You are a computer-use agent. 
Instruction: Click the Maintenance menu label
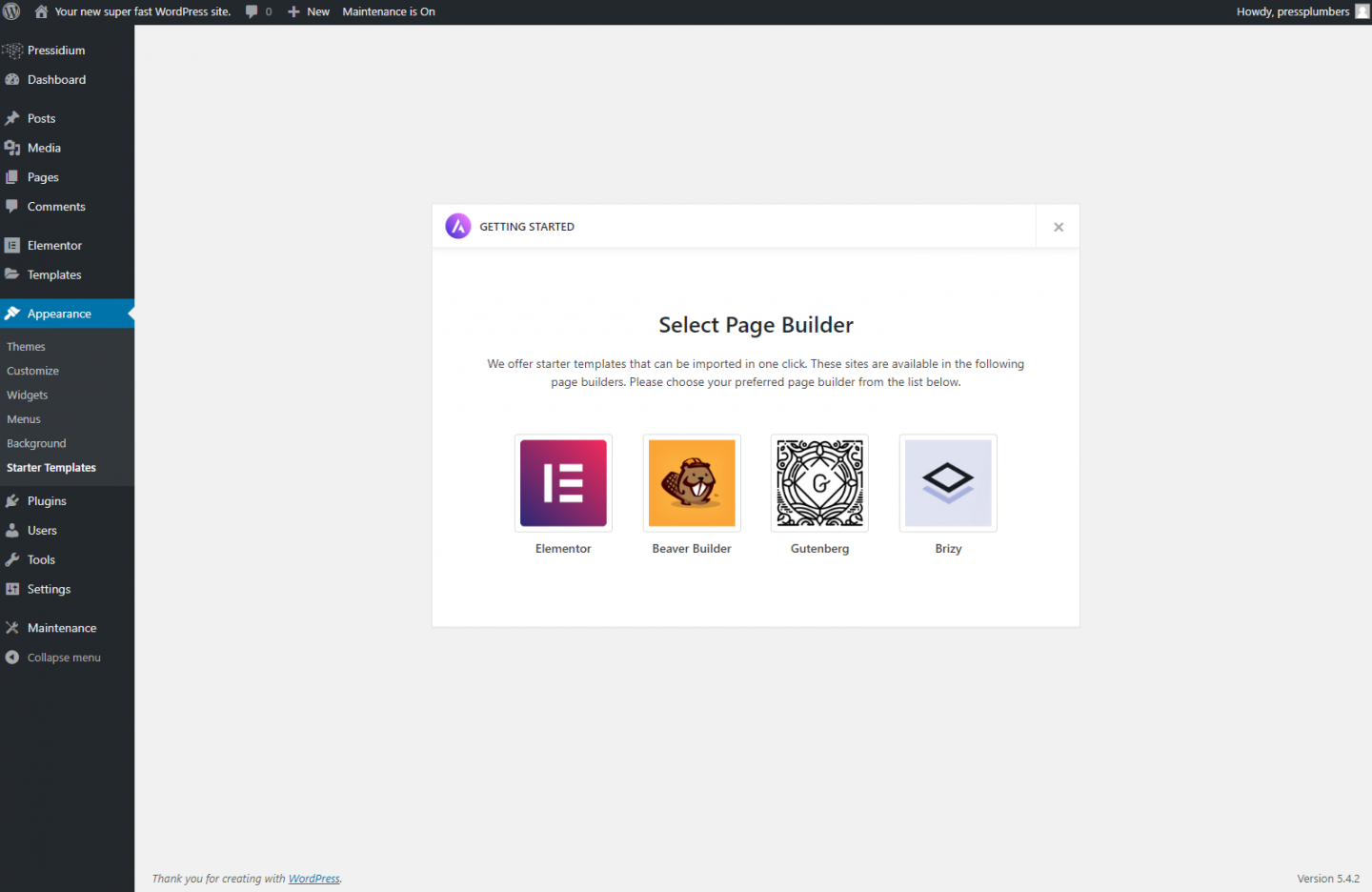tap(62, 628)
